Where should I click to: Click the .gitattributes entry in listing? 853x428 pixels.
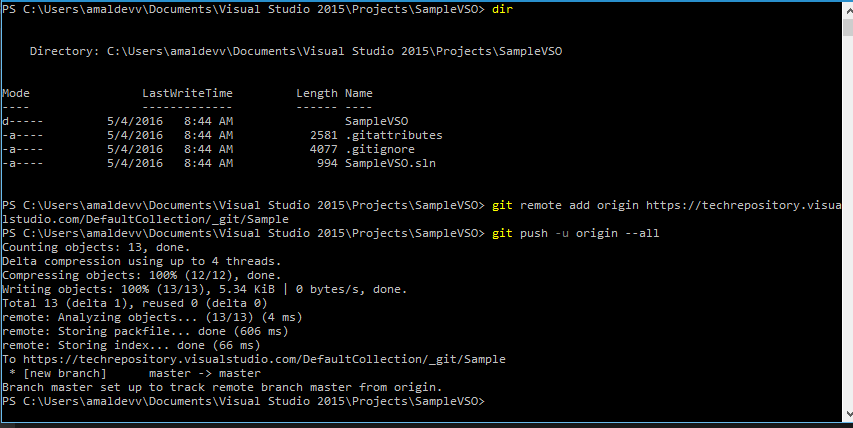click(x=393, y=134)
